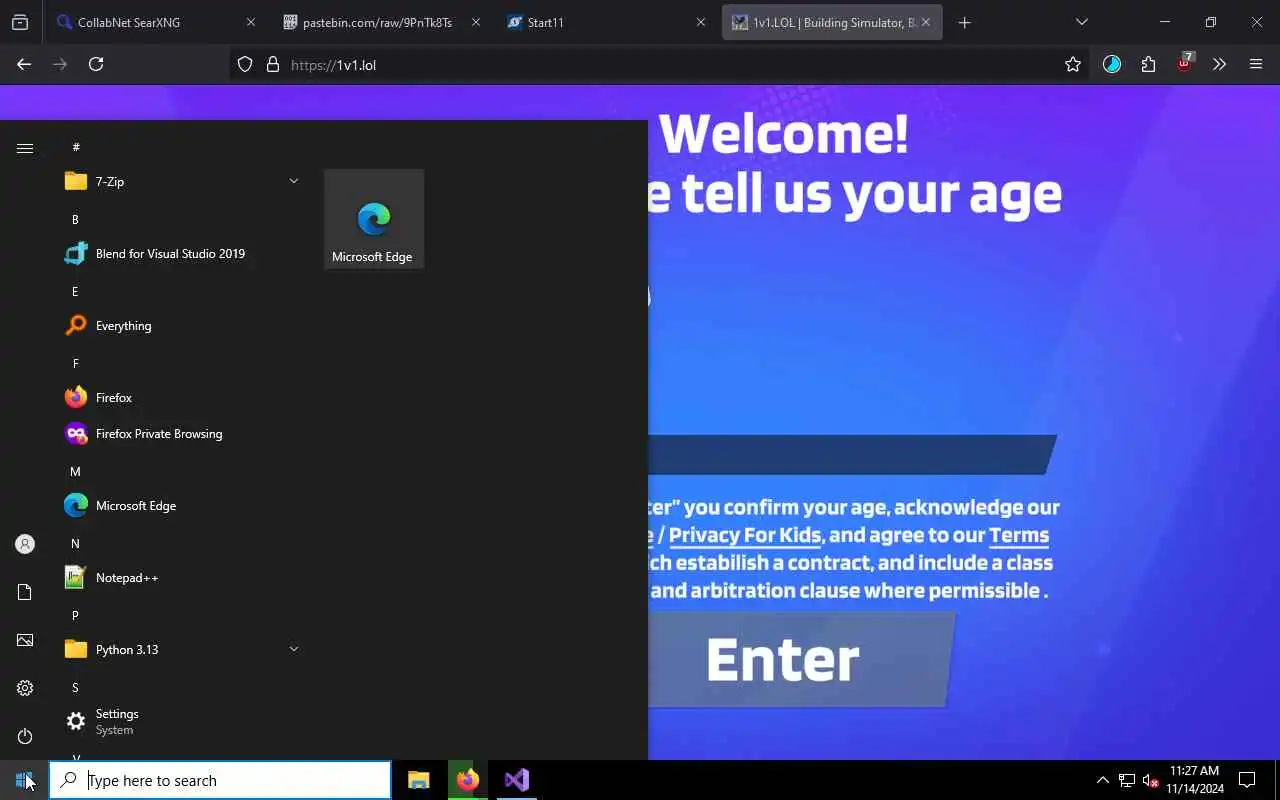Show more tools overflow chevron

[1219, 64]
